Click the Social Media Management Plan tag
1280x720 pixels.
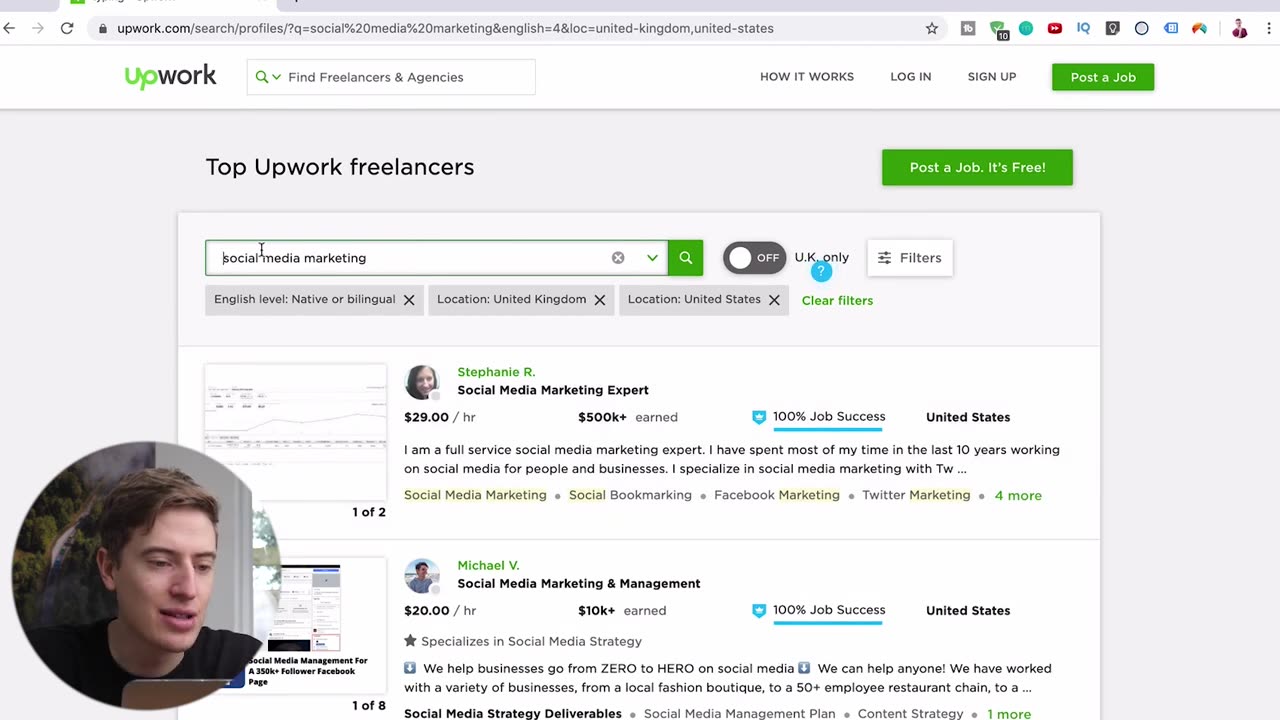point(740,714)
